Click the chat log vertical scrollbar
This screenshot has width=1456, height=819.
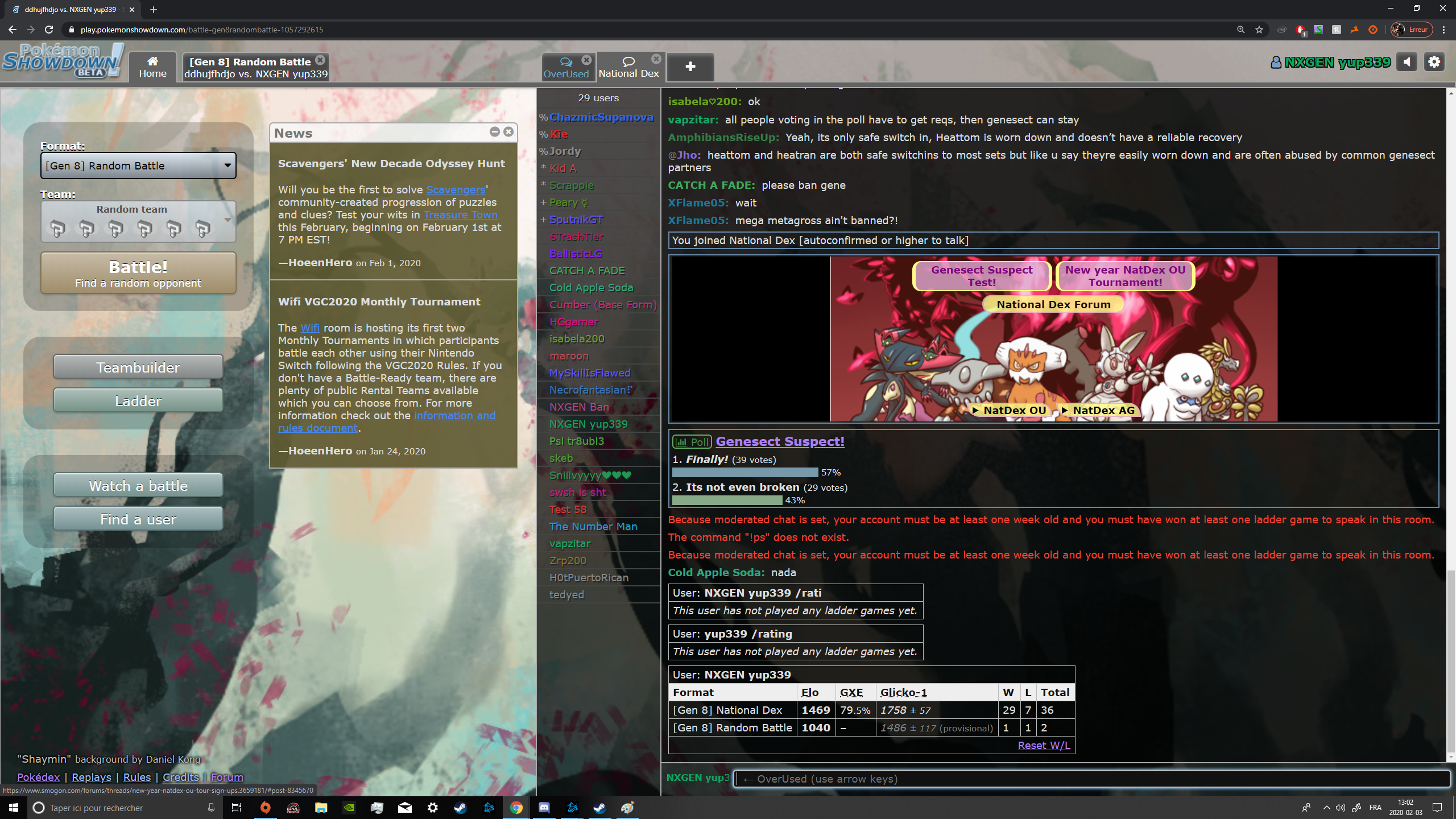click(1451, 663)
